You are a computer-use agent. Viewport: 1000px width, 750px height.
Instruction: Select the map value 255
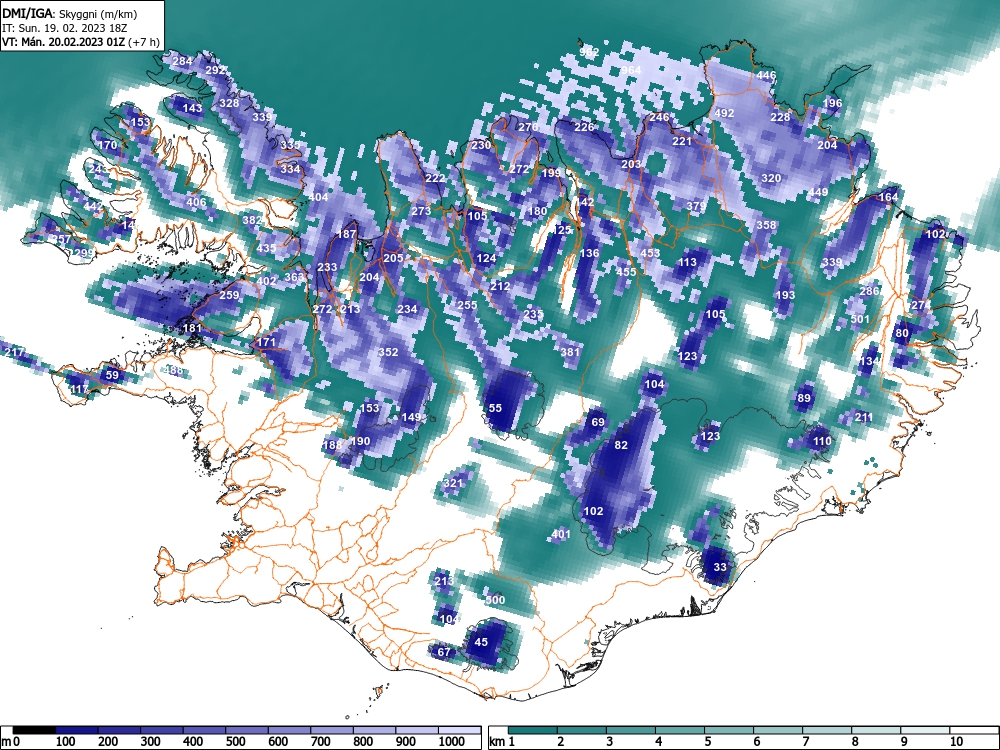(x=467, y=305)
